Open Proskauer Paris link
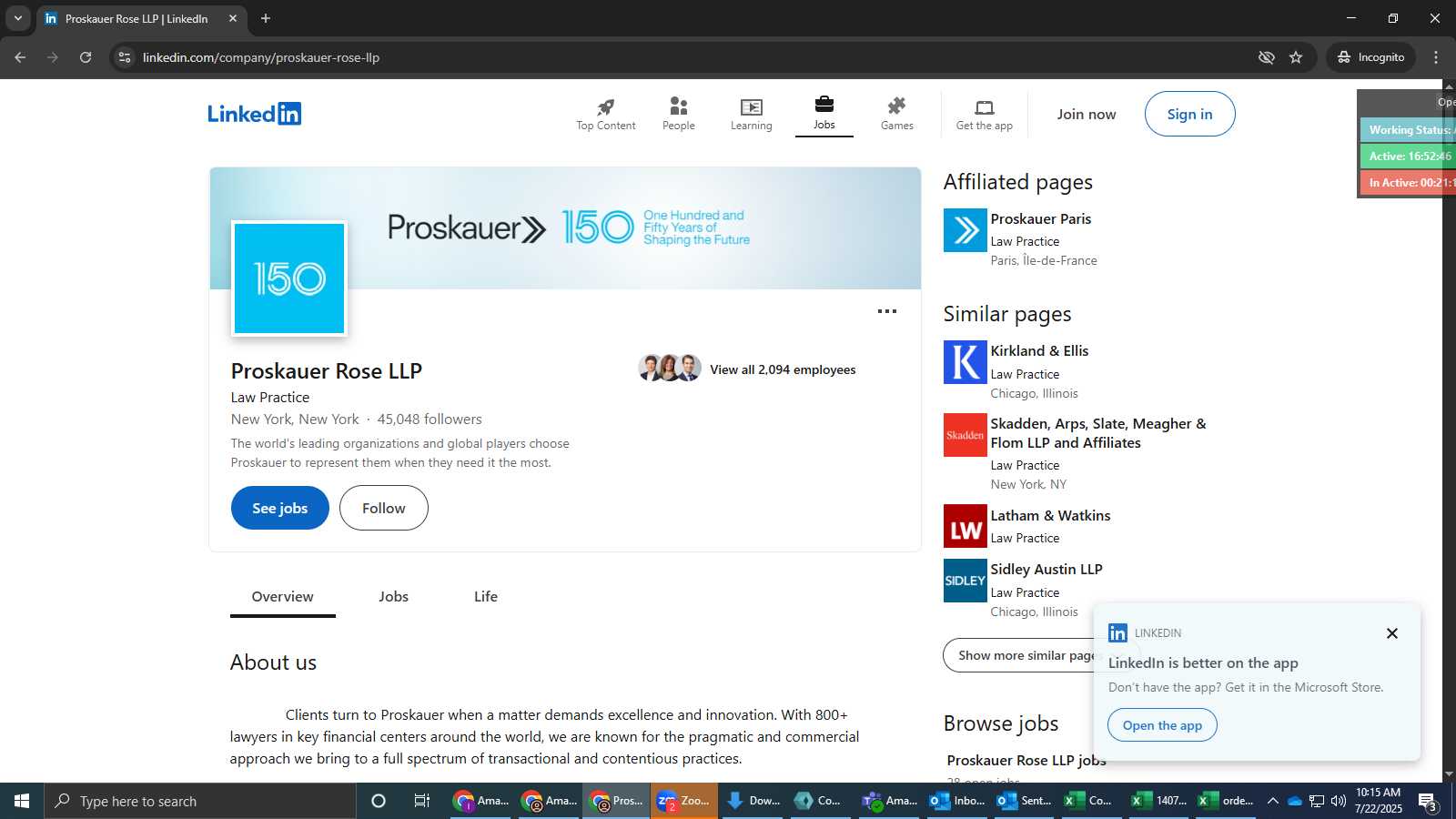The height and width of the screenshot is (819, 1456). 1040,219
